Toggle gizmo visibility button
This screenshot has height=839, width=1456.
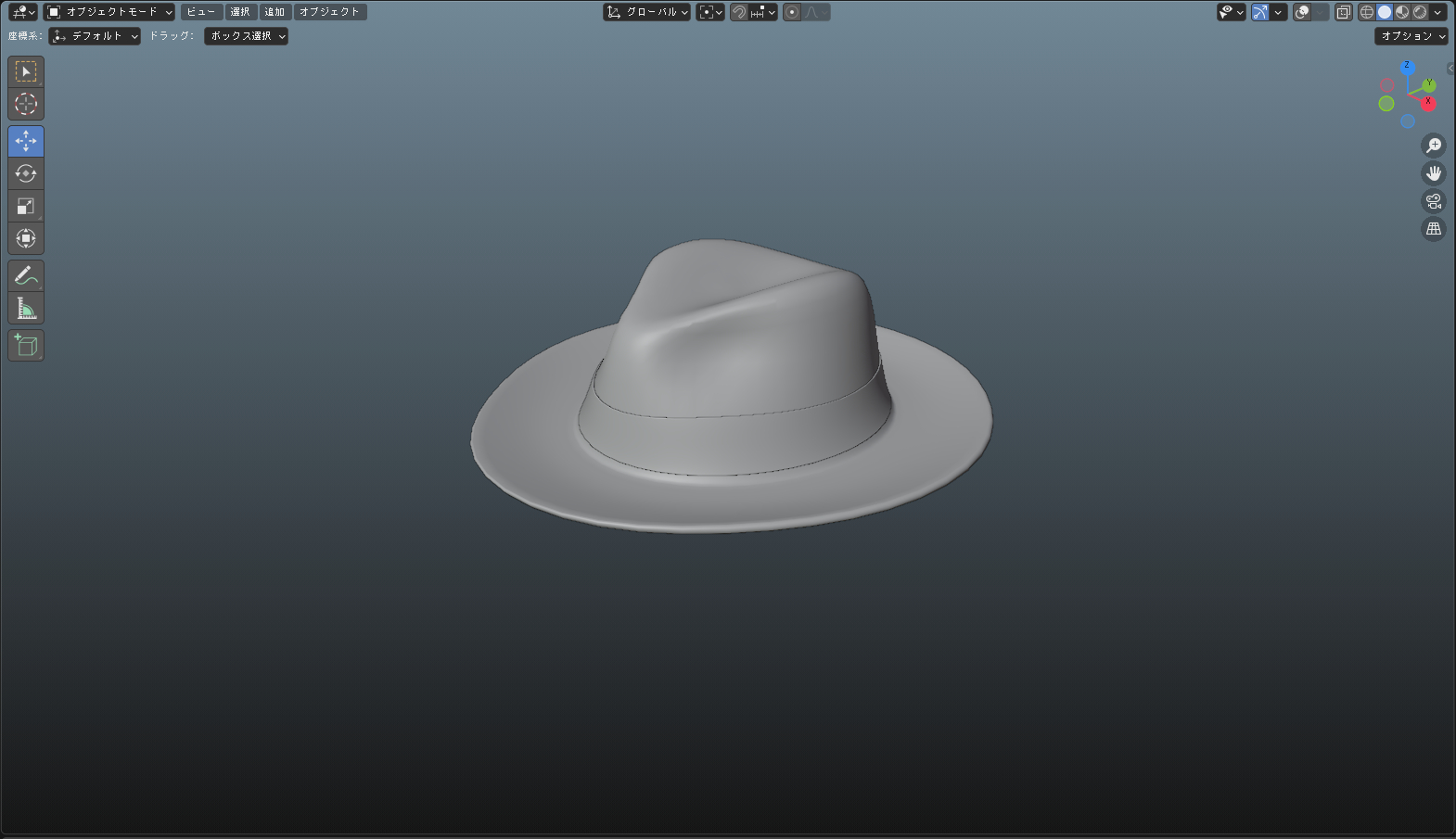(1259, 12)
